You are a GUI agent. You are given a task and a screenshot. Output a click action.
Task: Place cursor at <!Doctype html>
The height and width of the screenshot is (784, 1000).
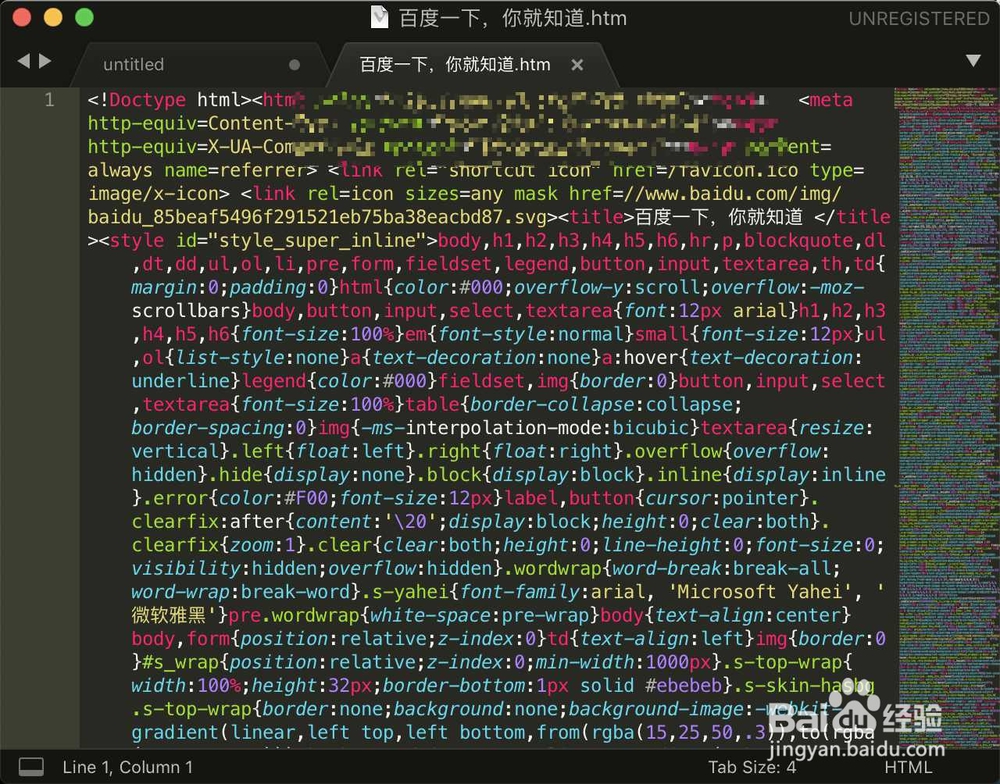click(x=169, y=100)
